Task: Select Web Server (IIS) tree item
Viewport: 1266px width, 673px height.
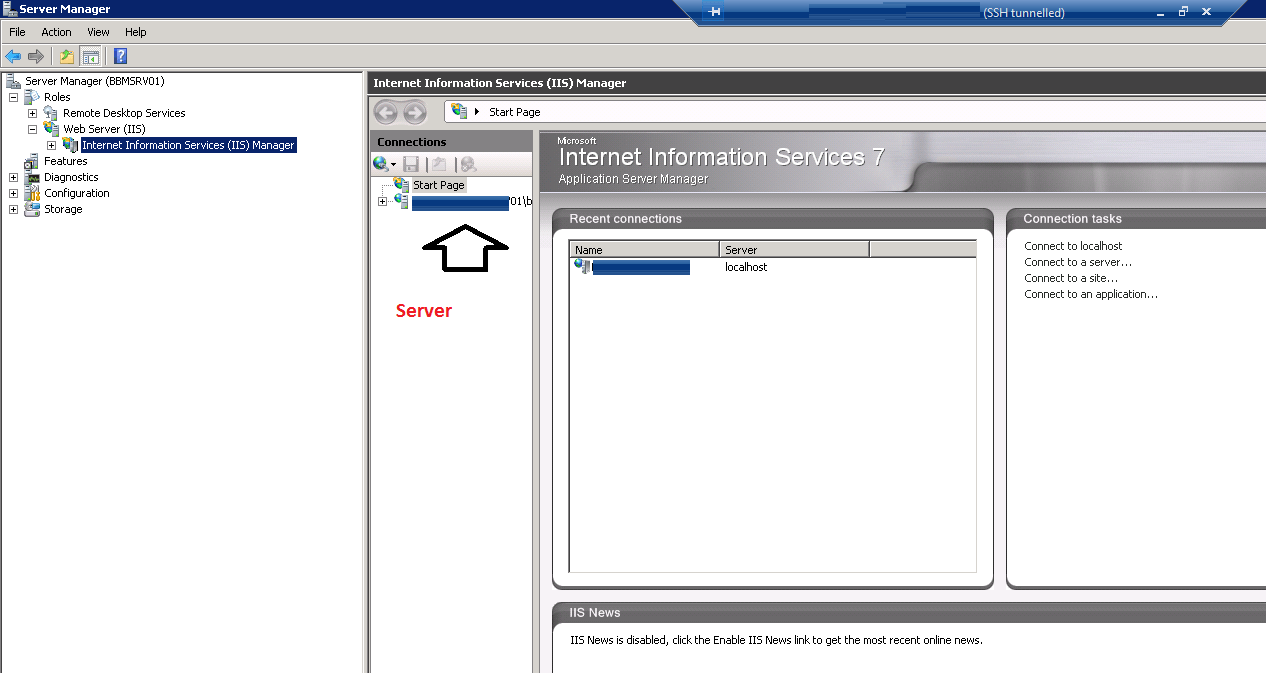Action: 104,129
